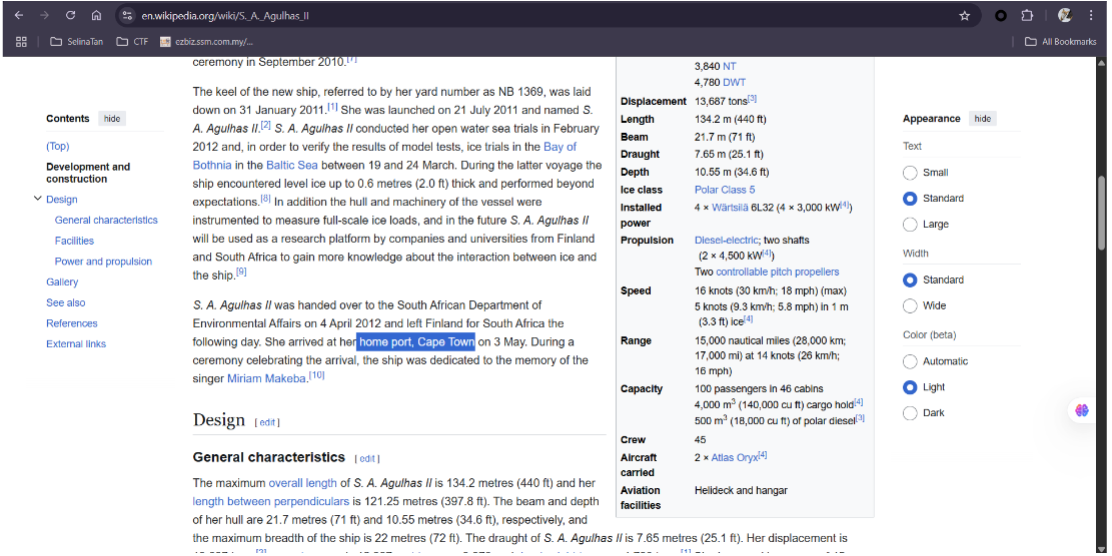The height and width of the screenshot is (556, 1112).
Task: Jump to (Top) in Contents
Action: point(57,146)
